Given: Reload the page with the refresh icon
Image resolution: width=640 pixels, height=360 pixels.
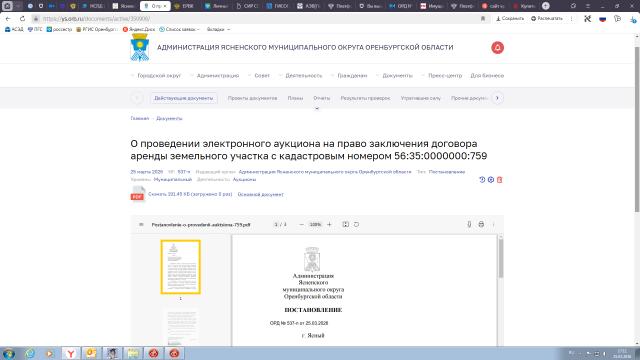Looking at the screenshot, I should pos(22,19).
